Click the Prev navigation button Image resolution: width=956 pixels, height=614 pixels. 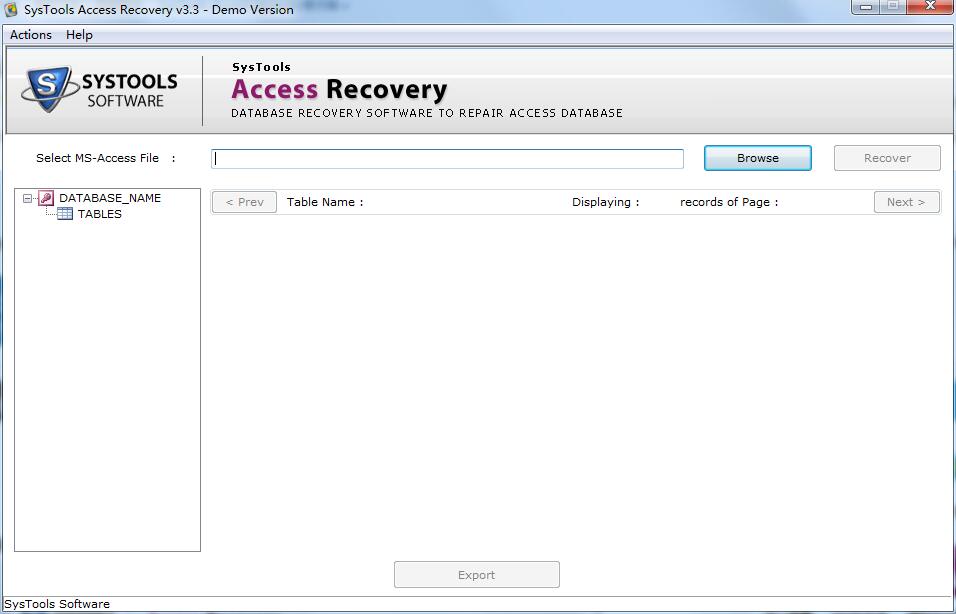(243, 201)
